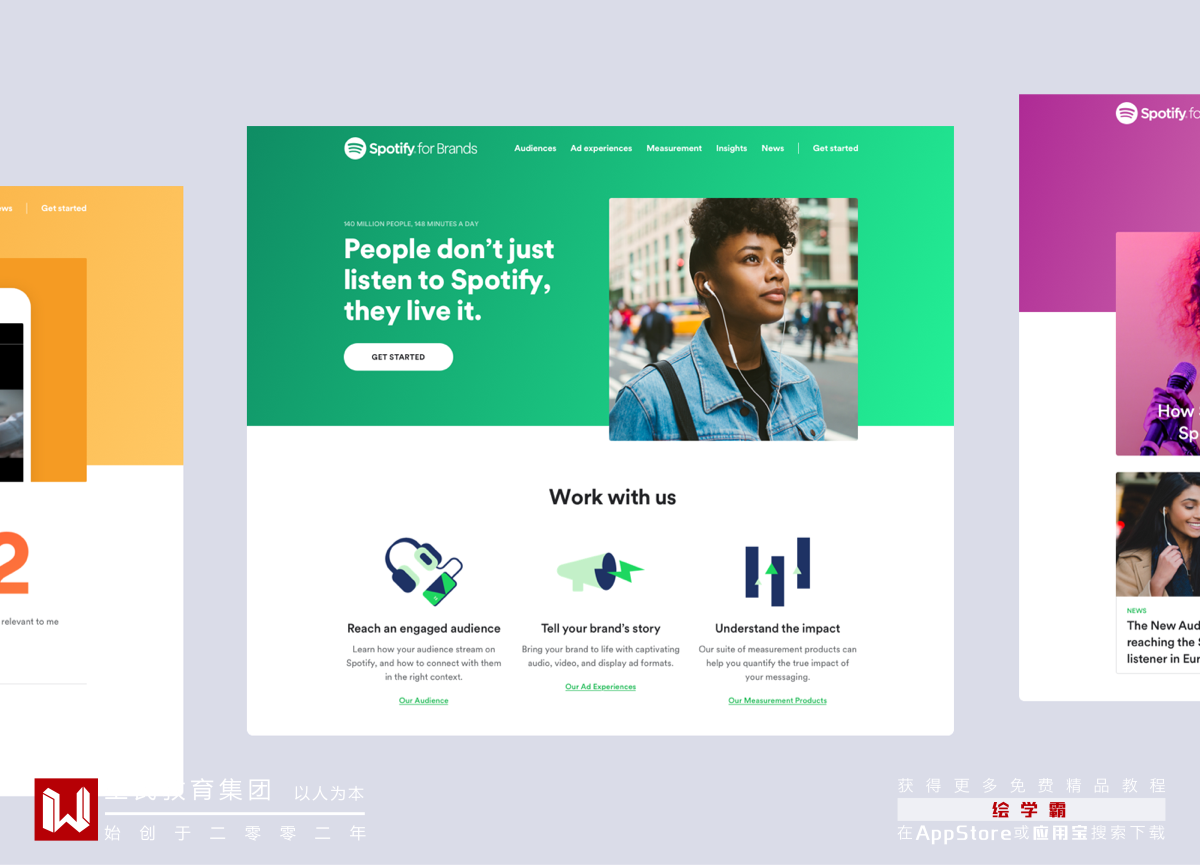
Task: Click Get started in the green header navigation
Action: [x=835, y=148]
